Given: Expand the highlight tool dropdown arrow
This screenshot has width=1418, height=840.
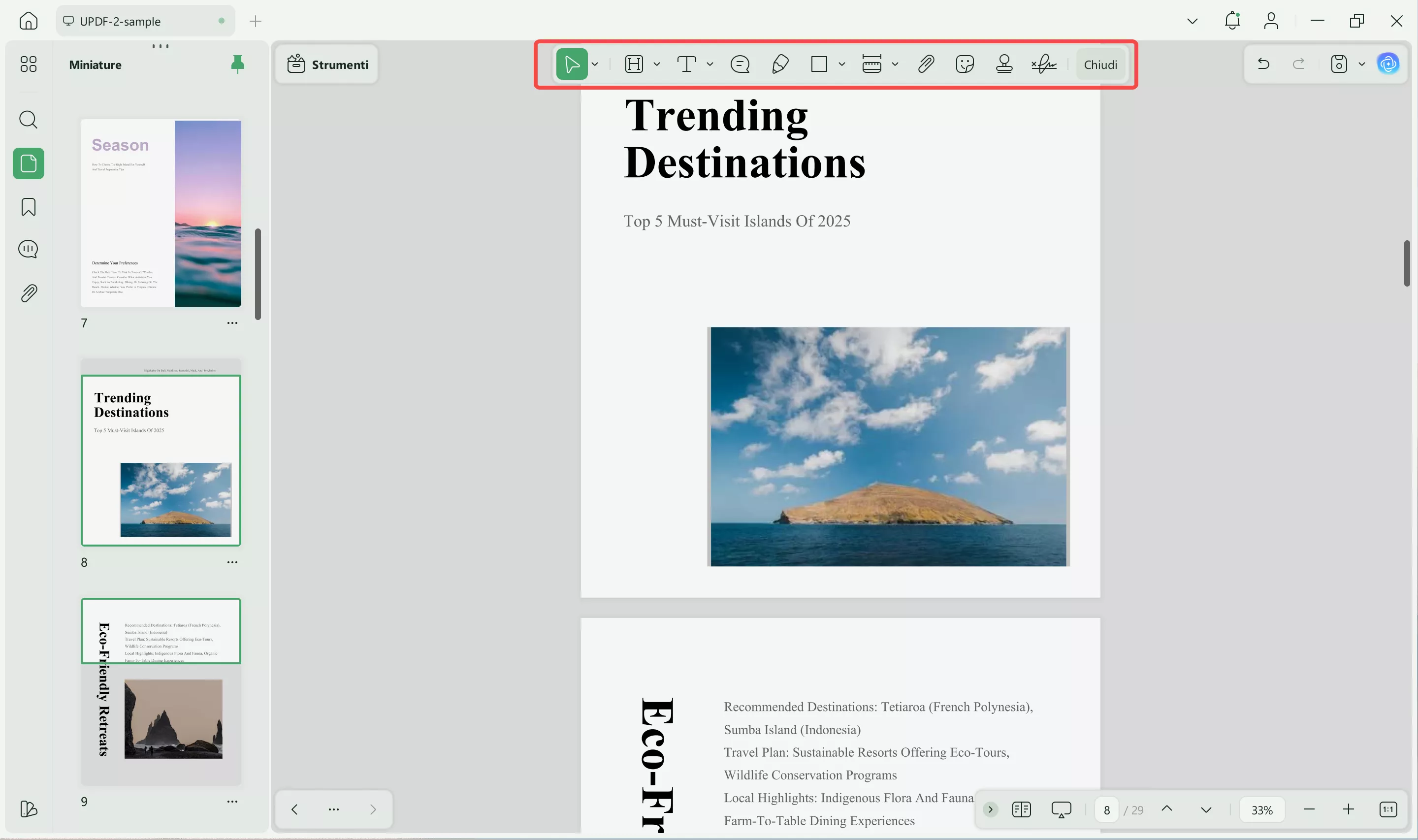Looking at the screenshot, I should click(657, 64).
